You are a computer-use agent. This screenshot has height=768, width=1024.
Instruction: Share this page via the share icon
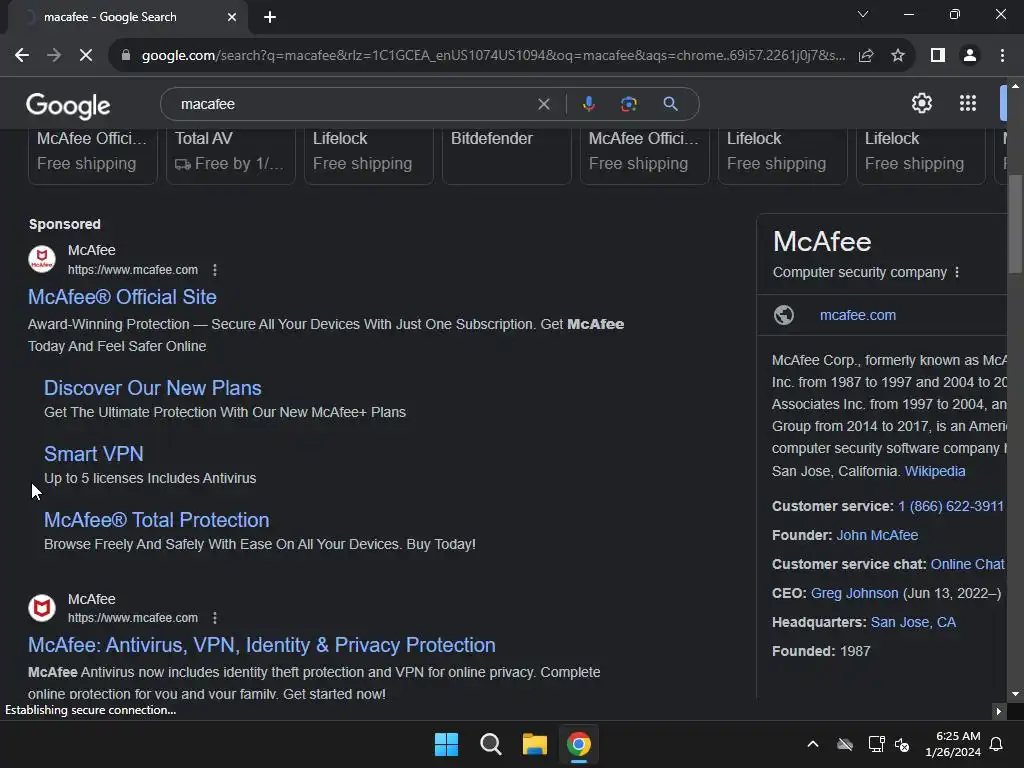click(866, 56)
